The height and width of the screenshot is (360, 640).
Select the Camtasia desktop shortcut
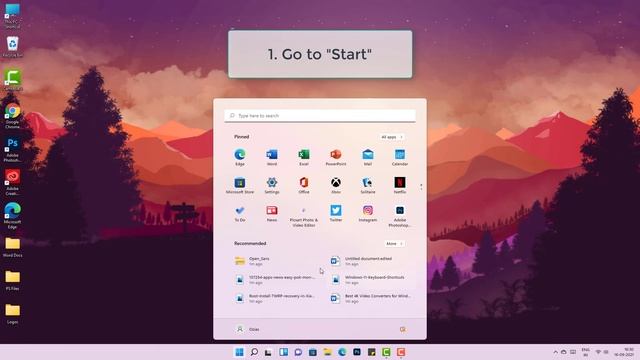pos(12,80)
